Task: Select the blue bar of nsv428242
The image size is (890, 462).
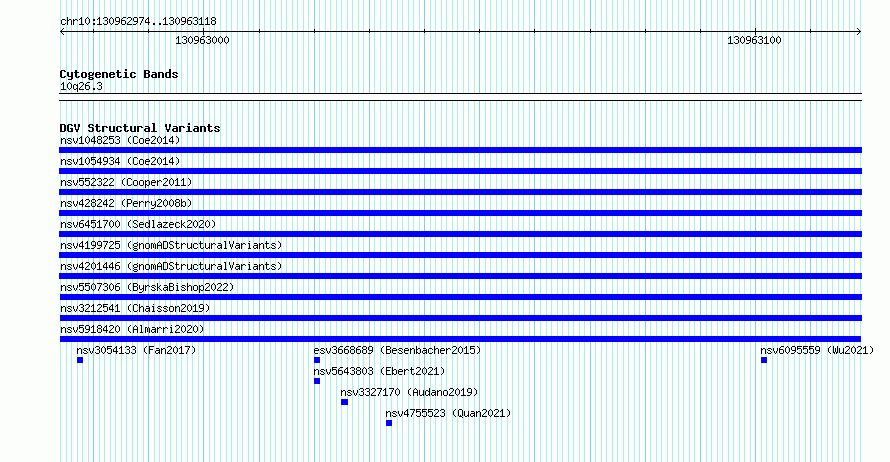Action: (460, 213)
